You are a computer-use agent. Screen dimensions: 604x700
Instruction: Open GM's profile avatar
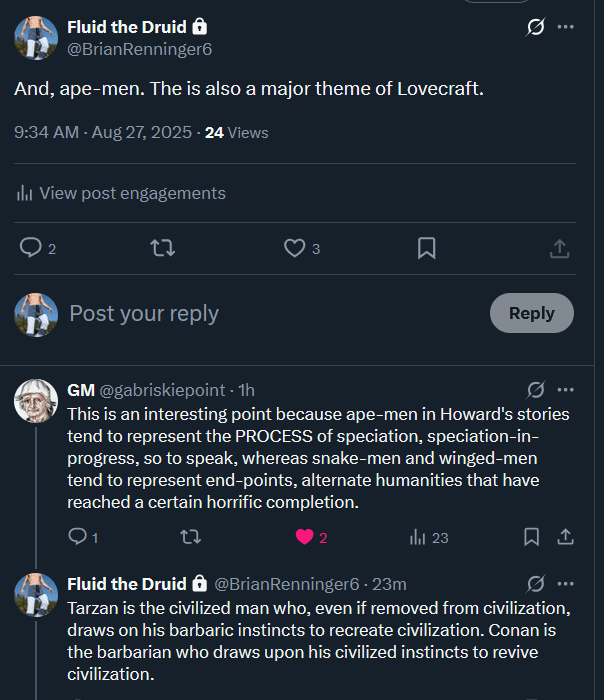(35, 402)
